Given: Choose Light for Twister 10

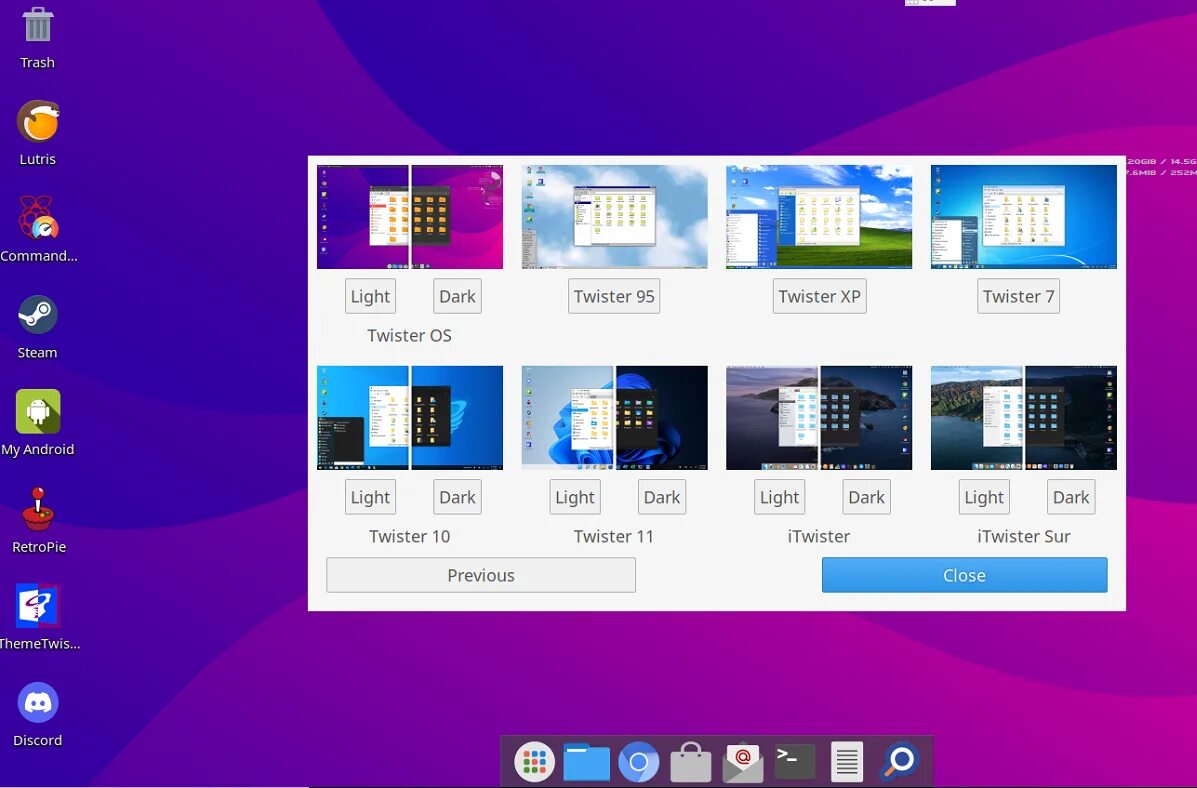Looking at the screenshot, I should pyautogui.click(x=370, y=497).
